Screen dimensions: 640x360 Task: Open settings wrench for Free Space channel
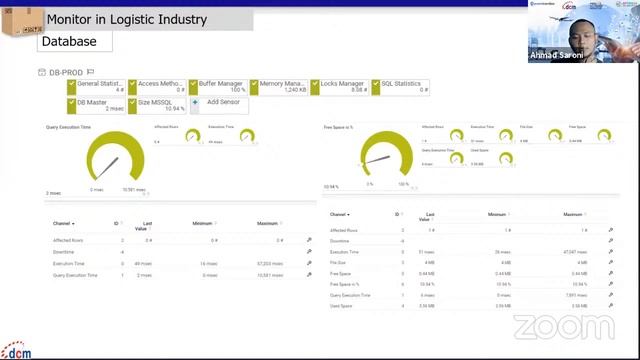(x=611, y=273)
